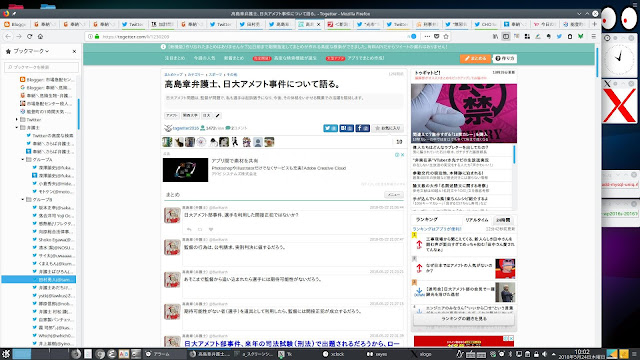The width and height of the screenshot is (640, 360).
Task: Expand the Twitter bookmark folder
Action: coord(17,120)
